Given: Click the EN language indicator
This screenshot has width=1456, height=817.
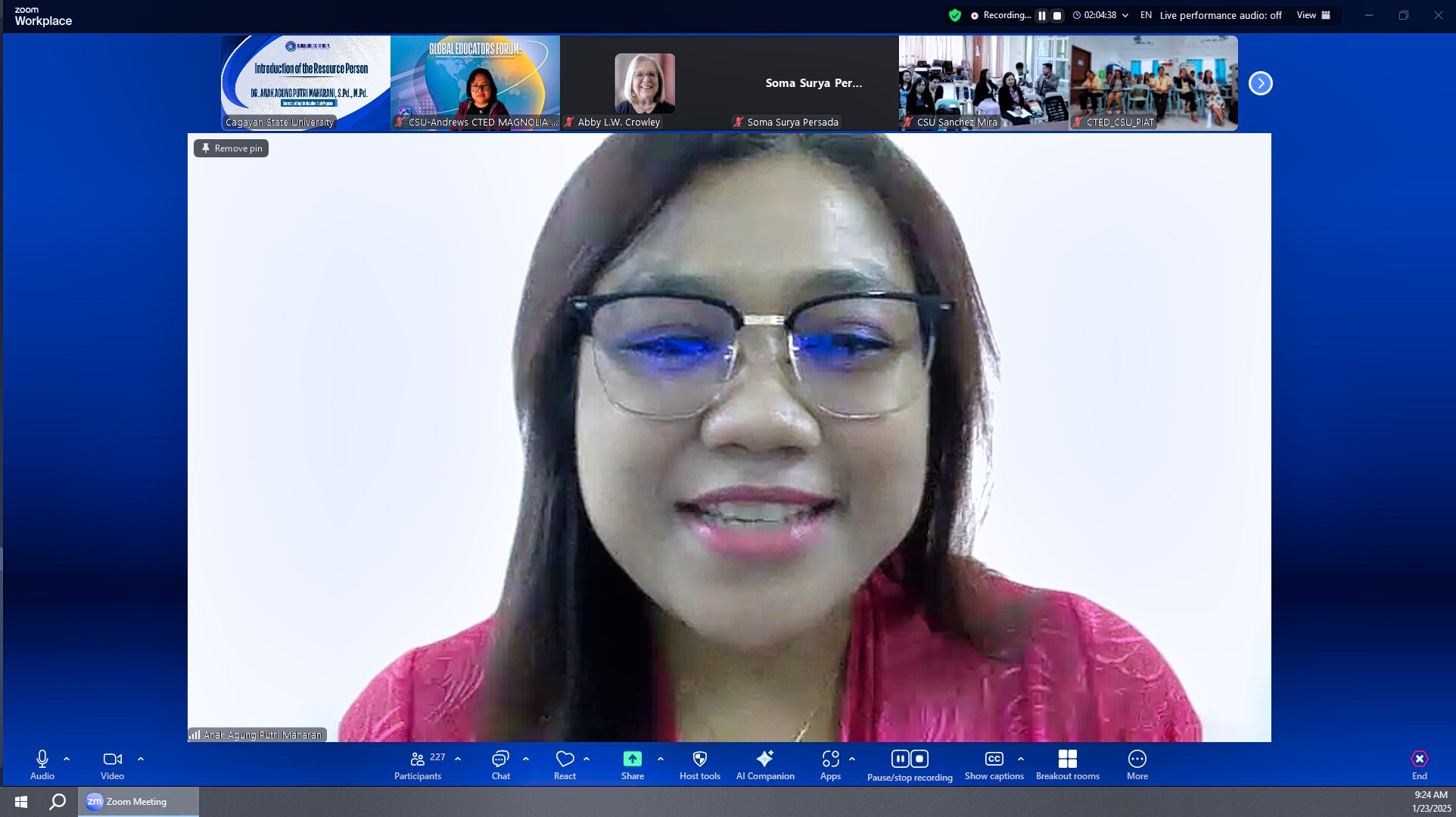Looking at the screenshot, I should pos(1146,15).
